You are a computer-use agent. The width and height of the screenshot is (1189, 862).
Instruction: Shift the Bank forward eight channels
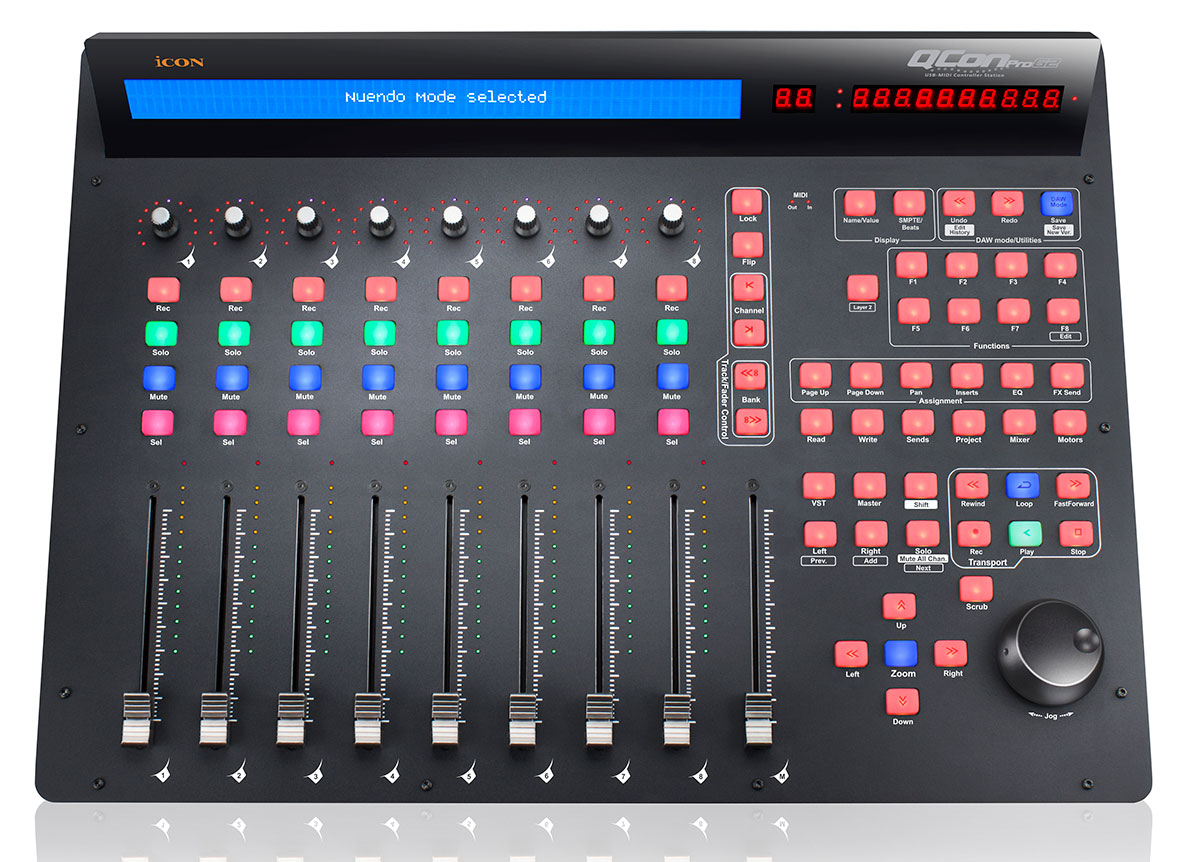[752, 420]
